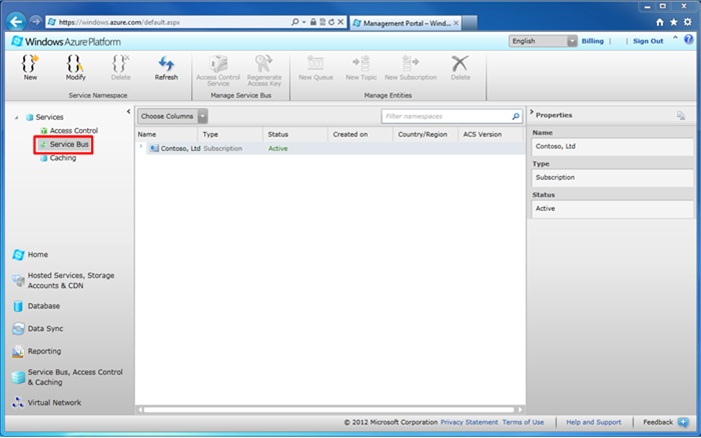
Task: Select Caching in the Services tree
Action: click(x=62, y=158)
